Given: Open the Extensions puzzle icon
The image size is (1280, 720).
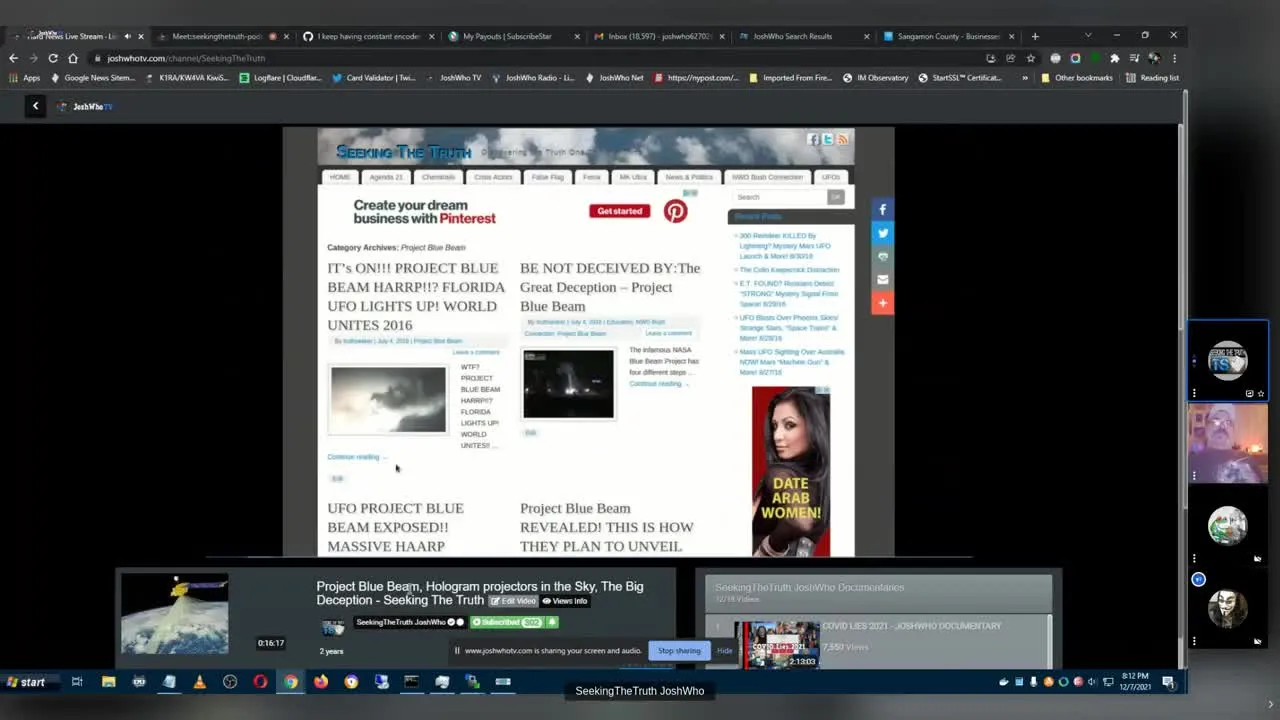Looking at the screenshot, I should [x=1115, y=58].
